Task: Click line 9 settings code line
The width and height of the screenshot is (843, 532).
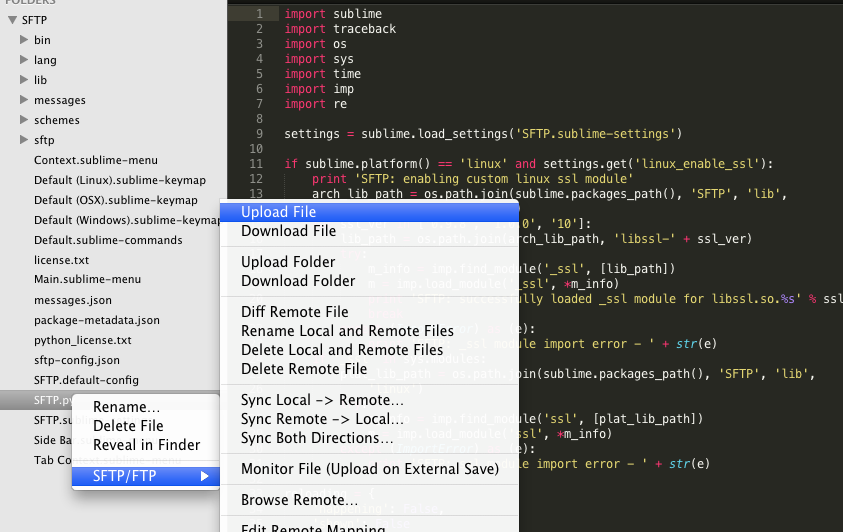Action: coord(482,133)
